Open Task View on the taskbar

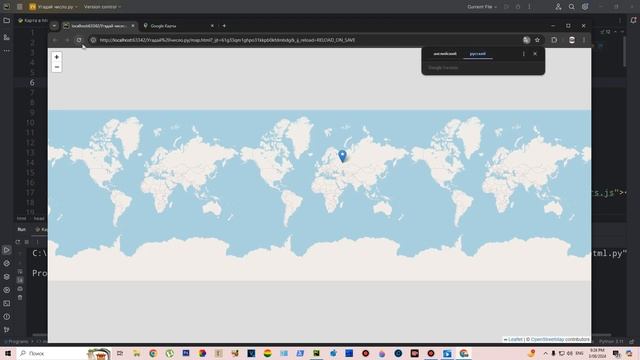(x=120, y=353)
